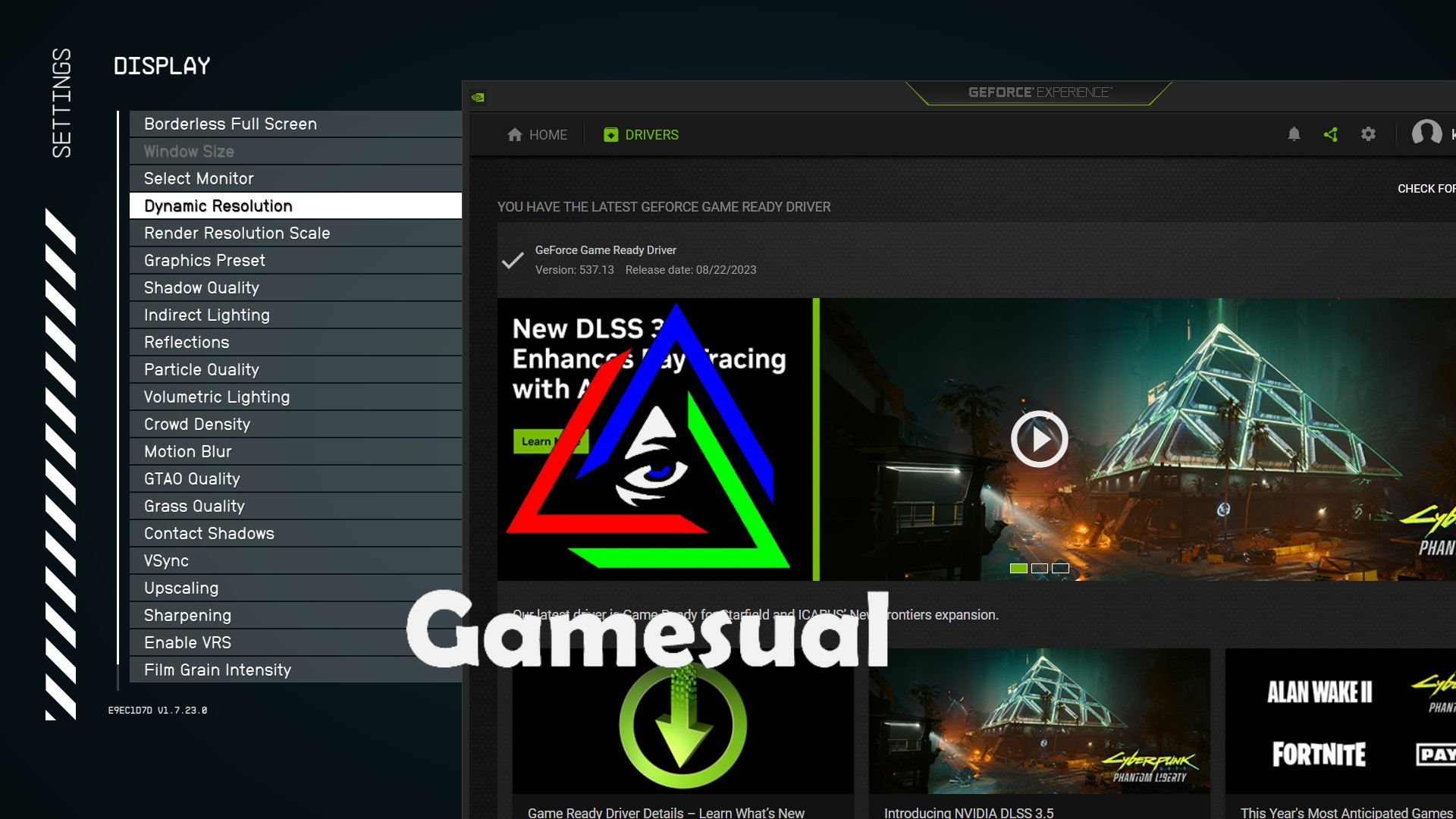This screenshot has height=819, width=1456.
Task: Select Window Size setting
Action: [x=296, y=152]
